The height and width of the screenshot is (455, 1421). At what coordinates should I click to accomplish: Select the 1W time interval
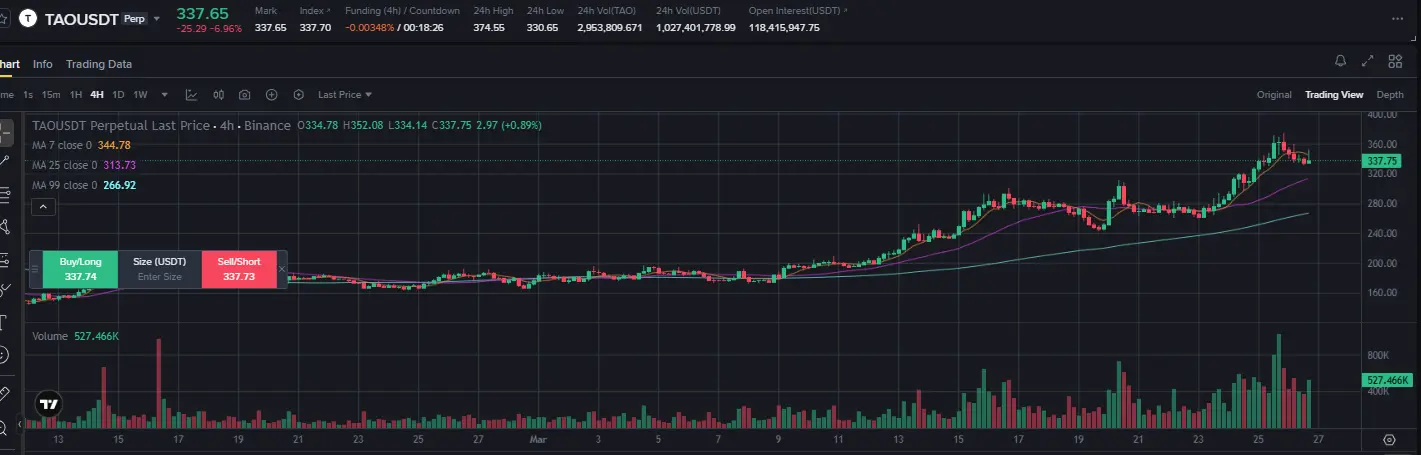140,95
